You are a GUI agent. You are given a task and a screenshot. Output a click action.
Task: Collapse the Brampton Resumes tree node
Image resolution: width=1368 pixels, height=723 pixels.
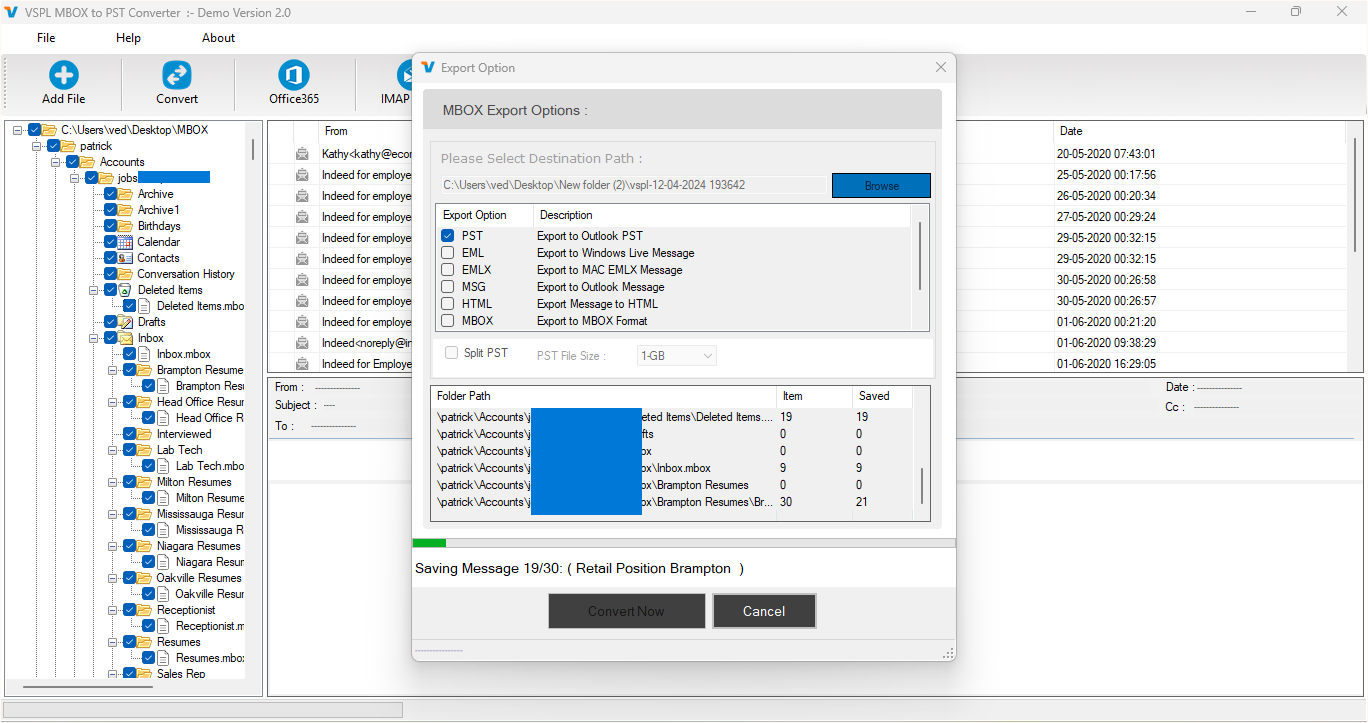pyautogui.click(x=113, y=370)
